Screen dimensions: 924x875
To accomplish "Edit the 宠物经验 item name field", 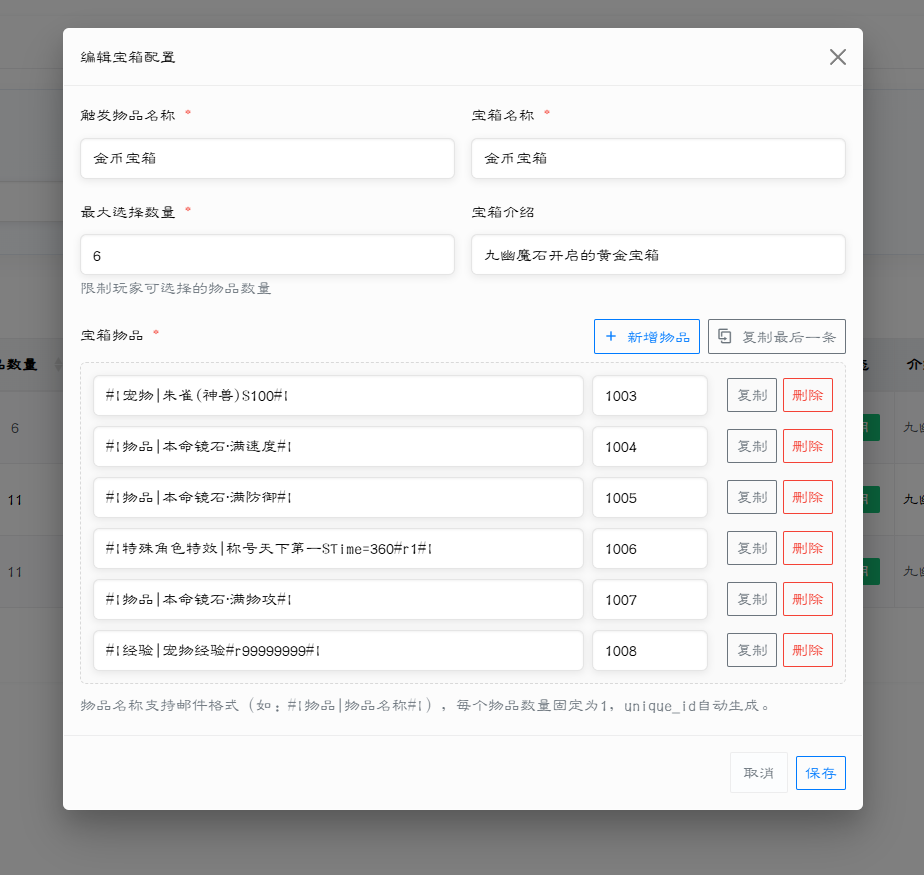I will pyautogui.click(x=338, y=651).
